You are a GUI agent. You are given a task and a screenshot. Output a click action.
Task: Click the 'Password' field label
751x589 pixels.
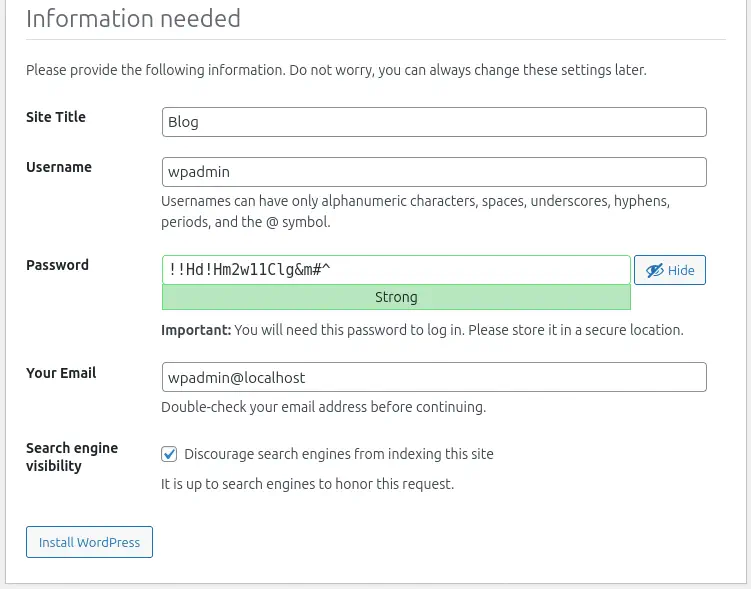pos(57,265)
